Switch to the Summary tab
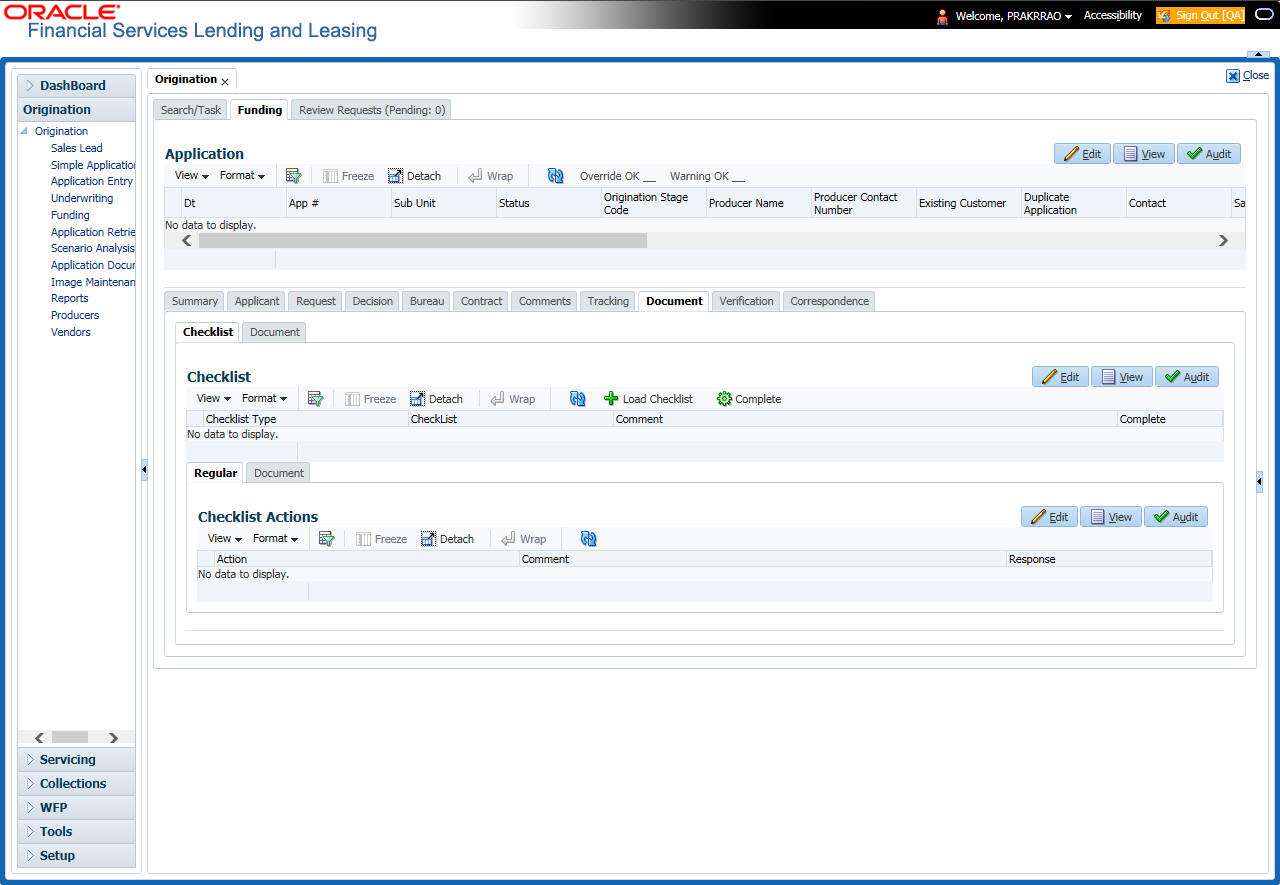1280x885 pixels. (x=195, y=301)
